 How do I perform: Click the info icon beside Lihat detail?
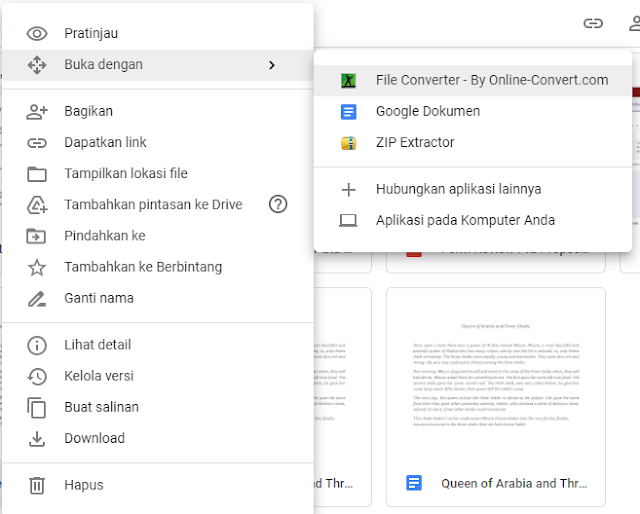[x=37, y=345]
